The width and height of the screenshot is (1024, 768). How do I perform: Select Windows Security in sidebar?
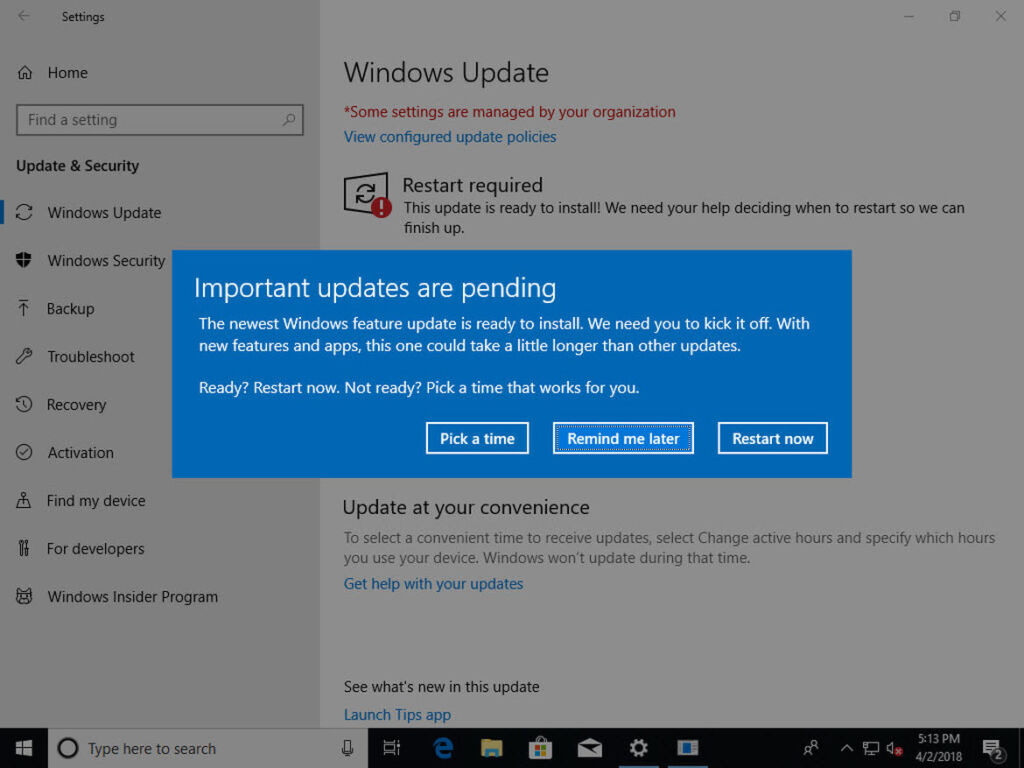click(105, 261)
